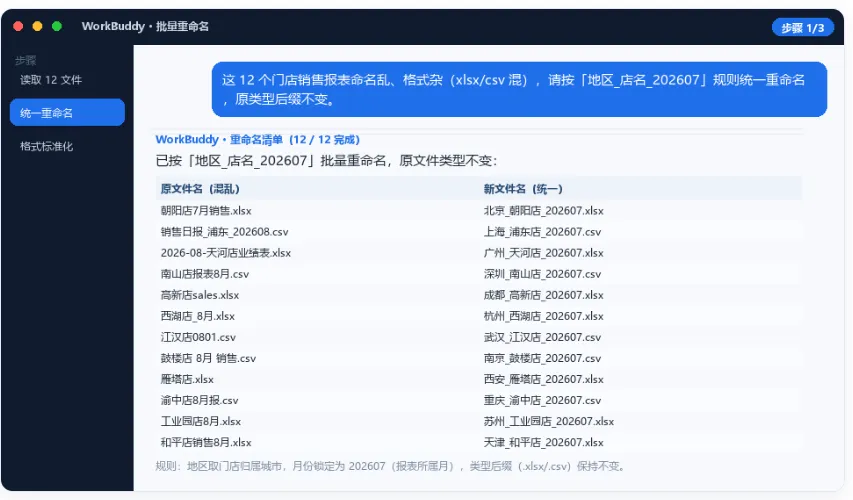Click the user's blue request message bubble
The image size is (853, 500).
coord(520,89)
